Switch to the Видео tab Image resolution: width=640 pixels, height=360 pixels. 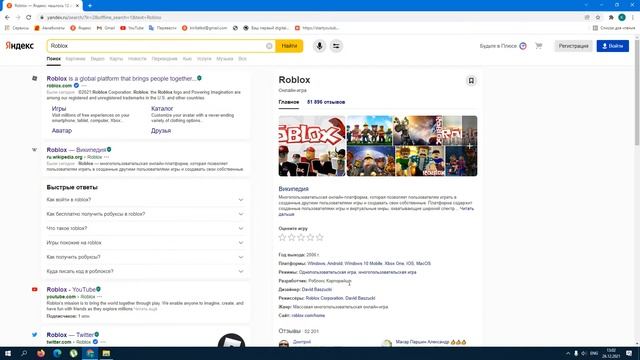(x=98, y=59)
